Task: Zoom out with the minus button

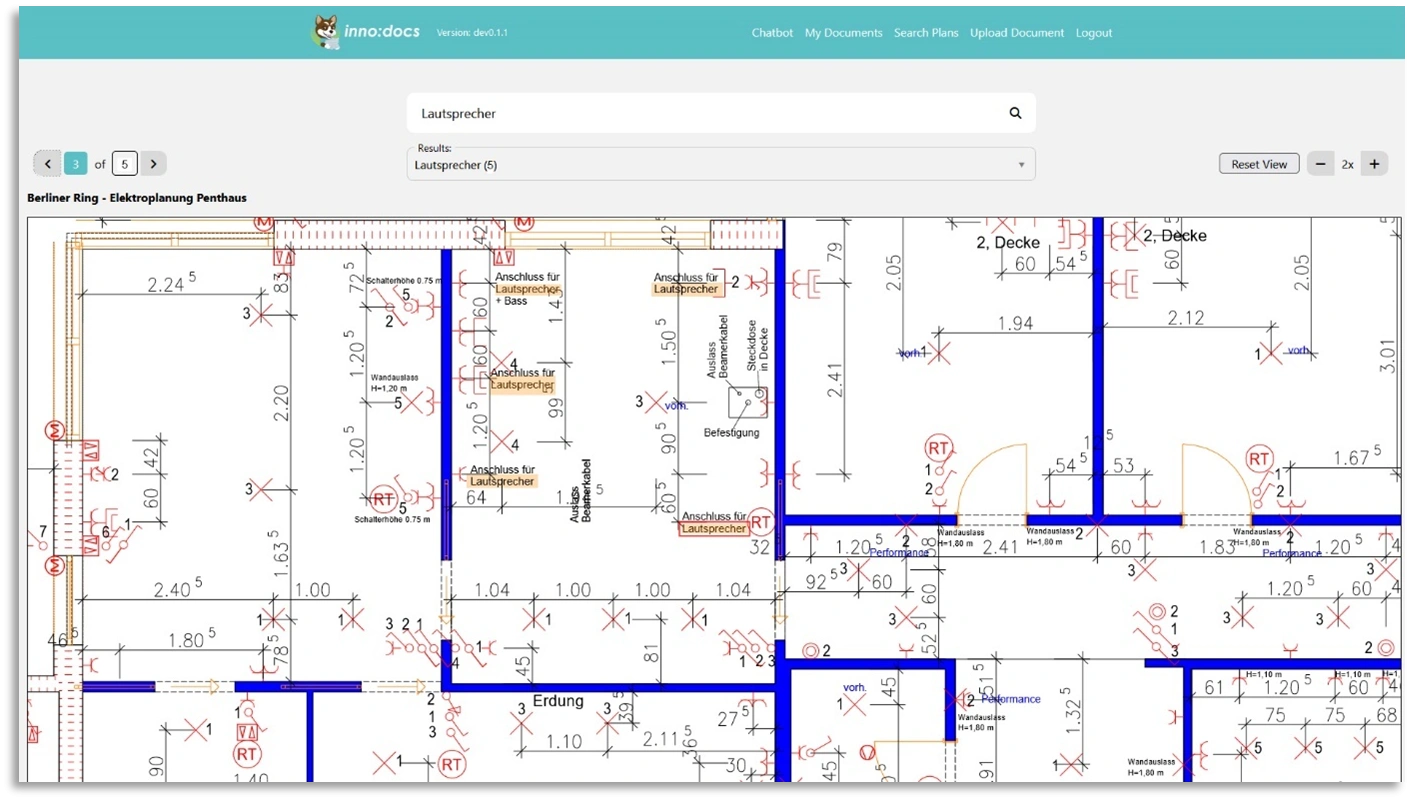Action: (1320, 164)
